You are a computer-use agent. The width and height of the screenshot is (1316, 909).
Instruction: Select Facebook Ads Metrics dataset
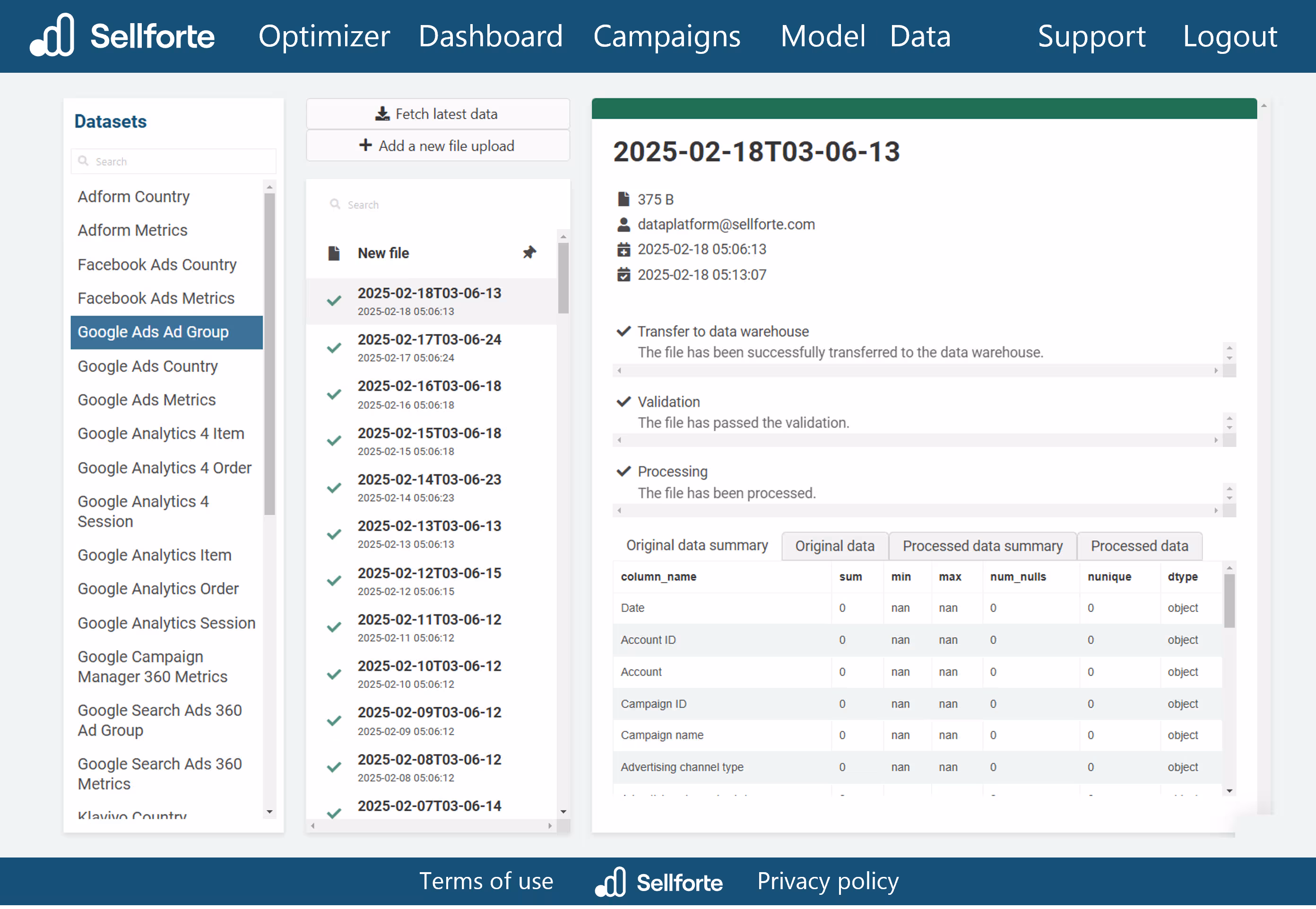(166, 298)
